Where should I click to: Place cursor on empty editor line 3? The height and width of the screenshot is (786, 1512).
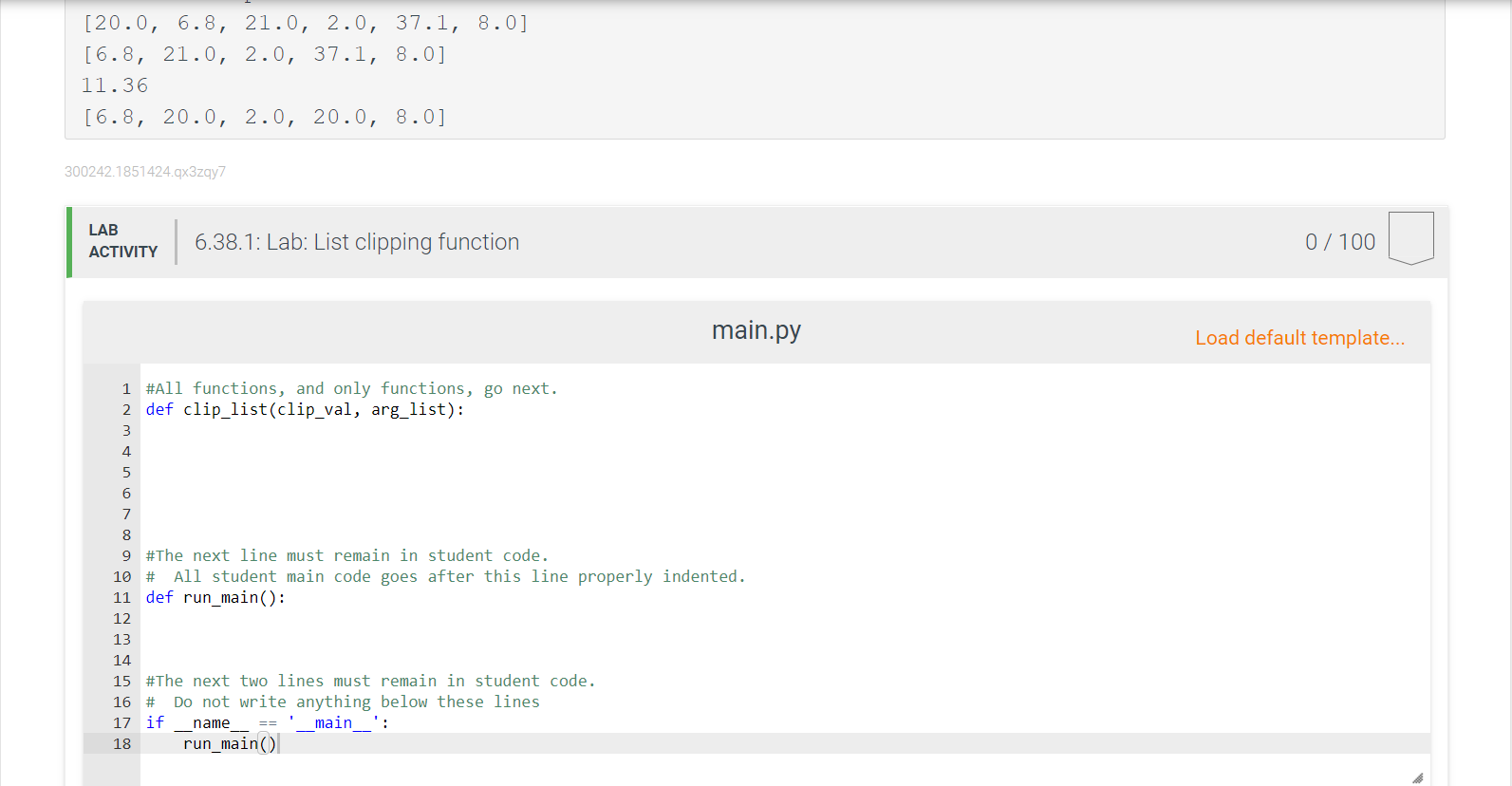click(785, 430)
